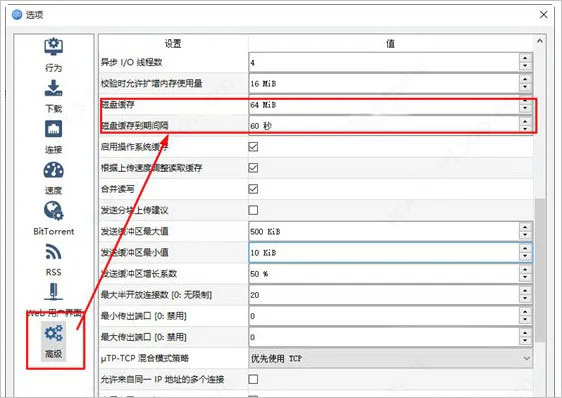Open the 行为 (Behavior) settings icon
562x398 pixels.
click(x=53, y=47)
